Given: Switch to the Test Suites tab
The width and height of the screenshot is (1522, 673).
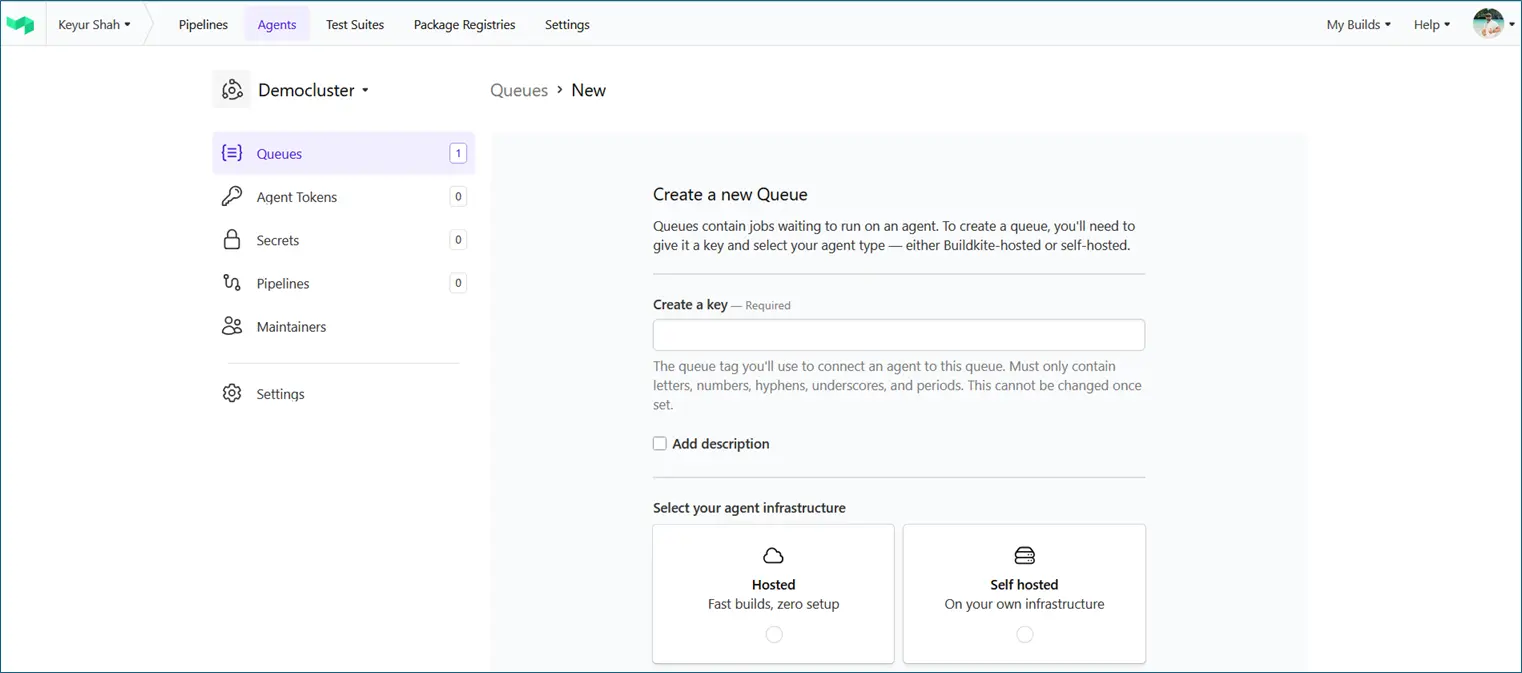Looking at the screenshot, I should [x=355, y=25].
